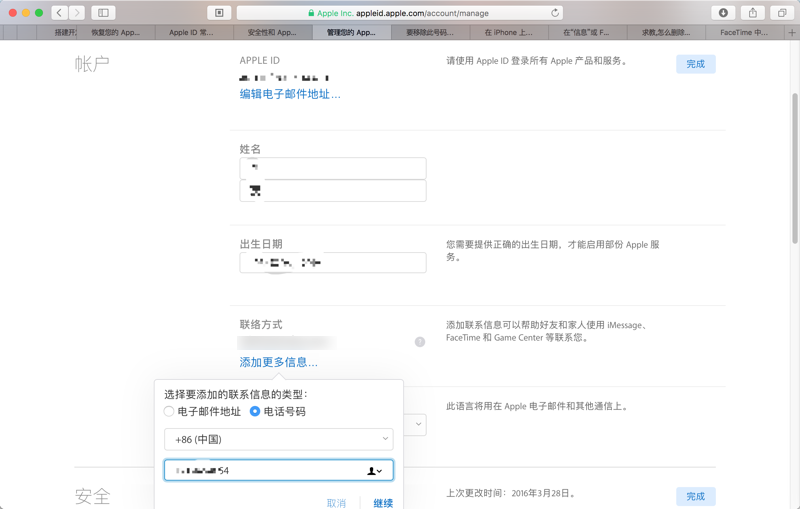
Task: Switch to the 要移除此号码... tab
Action: pyautogui.click(x=430, y=33)
